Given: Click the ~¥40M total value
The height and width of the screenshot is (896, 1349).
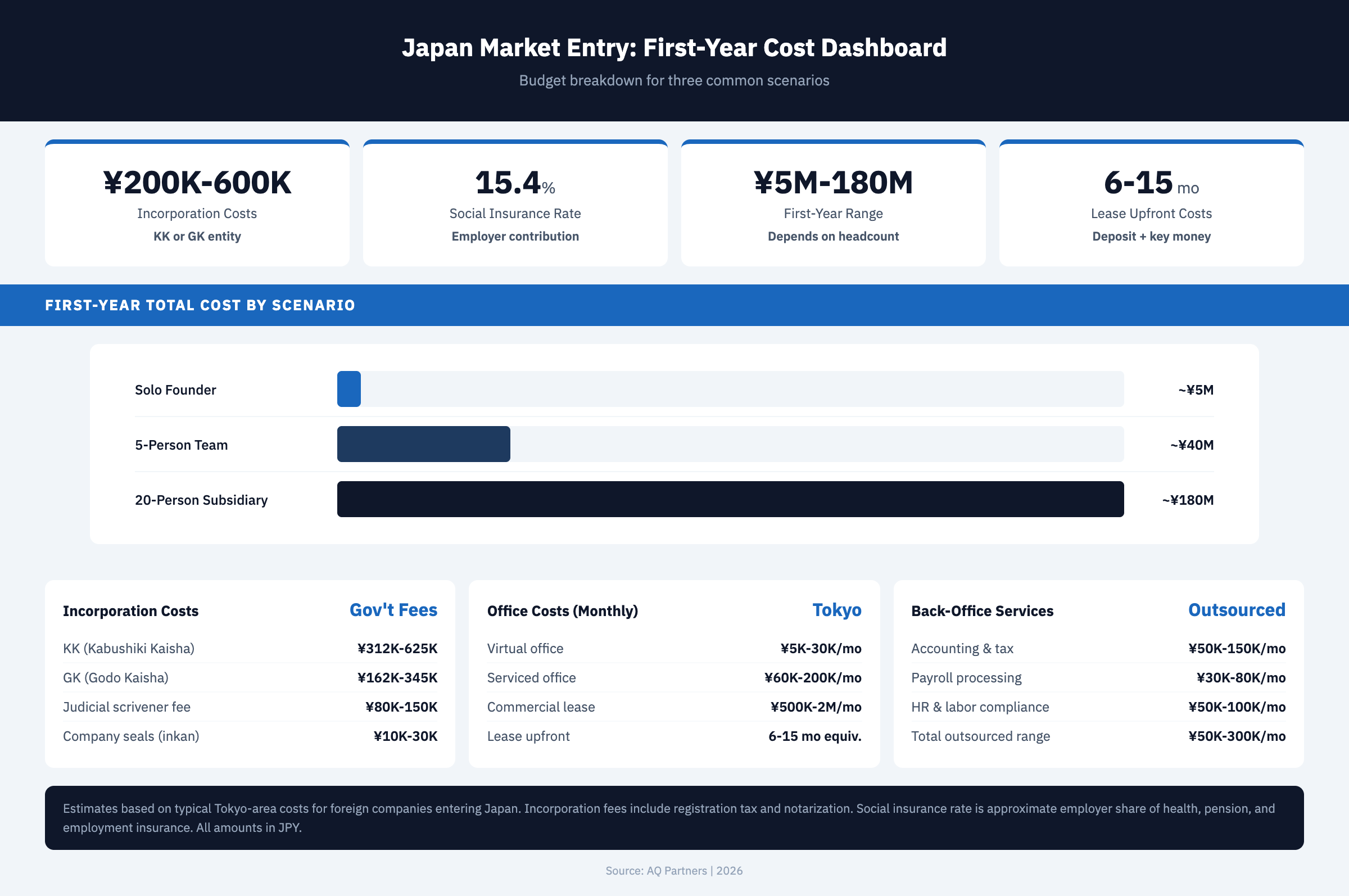Looking at the screenshot, I should pyautogui.click(x=1192, y=445).
